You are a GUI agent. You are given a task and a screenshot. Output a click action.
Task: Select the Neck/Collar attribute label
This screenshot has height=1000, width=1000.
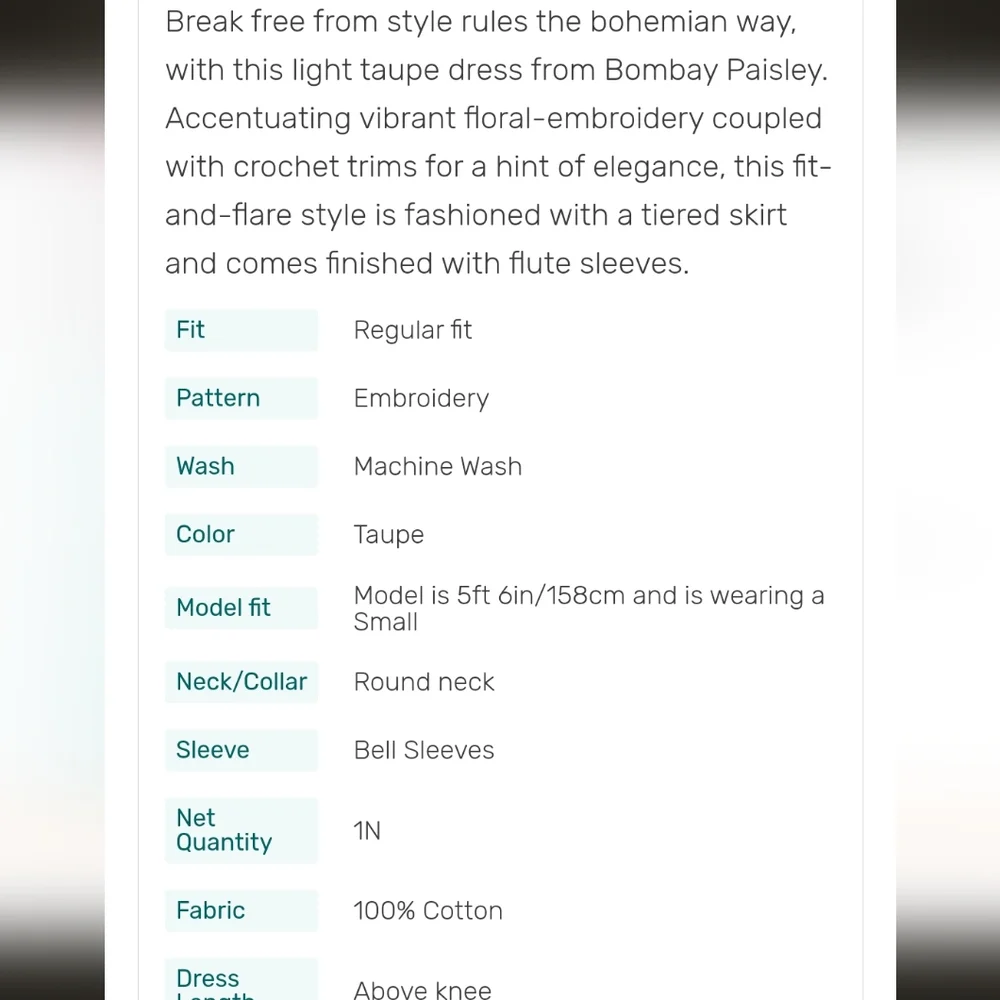(x=241, y=682)
